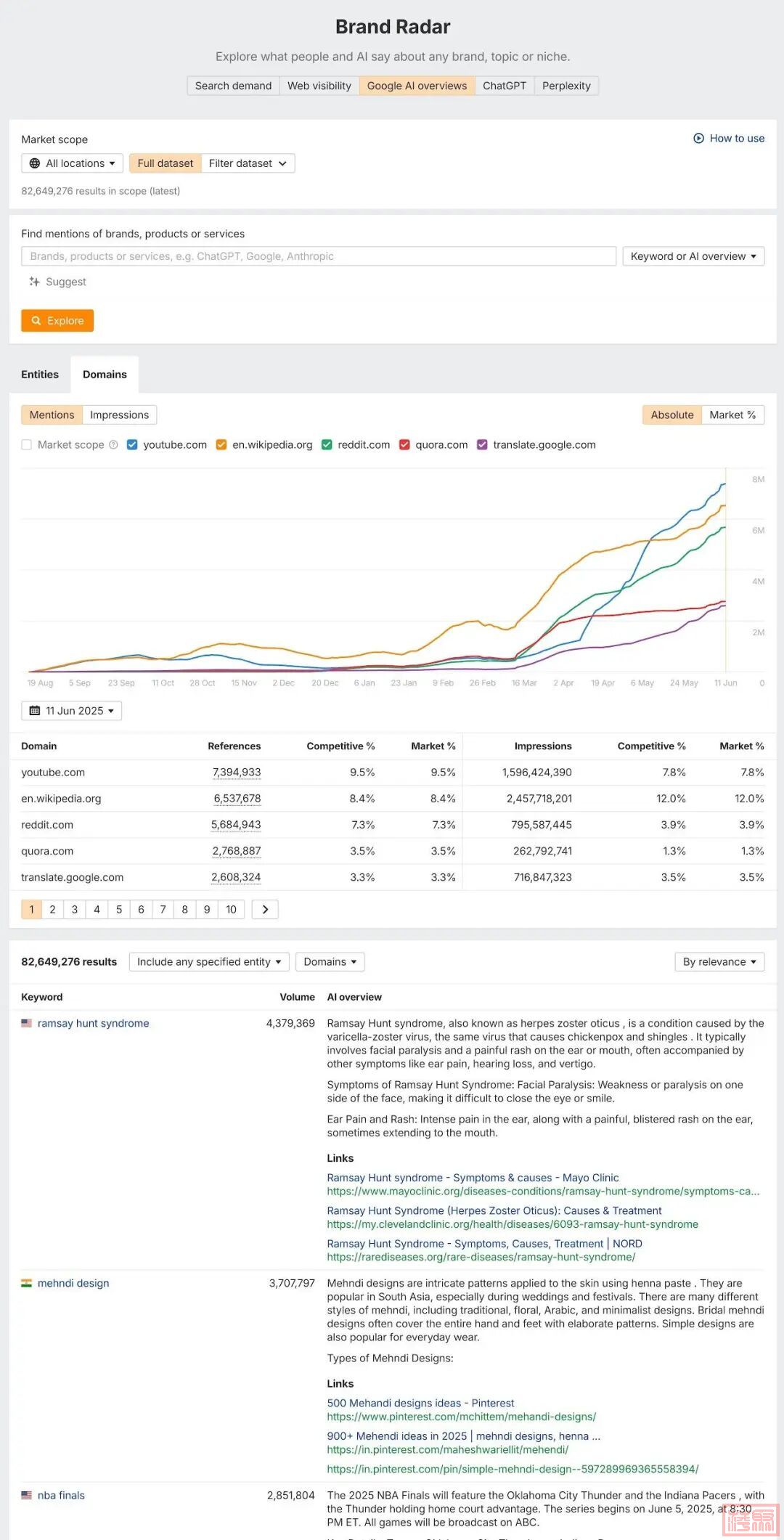This screenshot has width=784, height=1540.
Task: Go to next page with arrow button
Action: pyautogui.click(x=265, y=909)
